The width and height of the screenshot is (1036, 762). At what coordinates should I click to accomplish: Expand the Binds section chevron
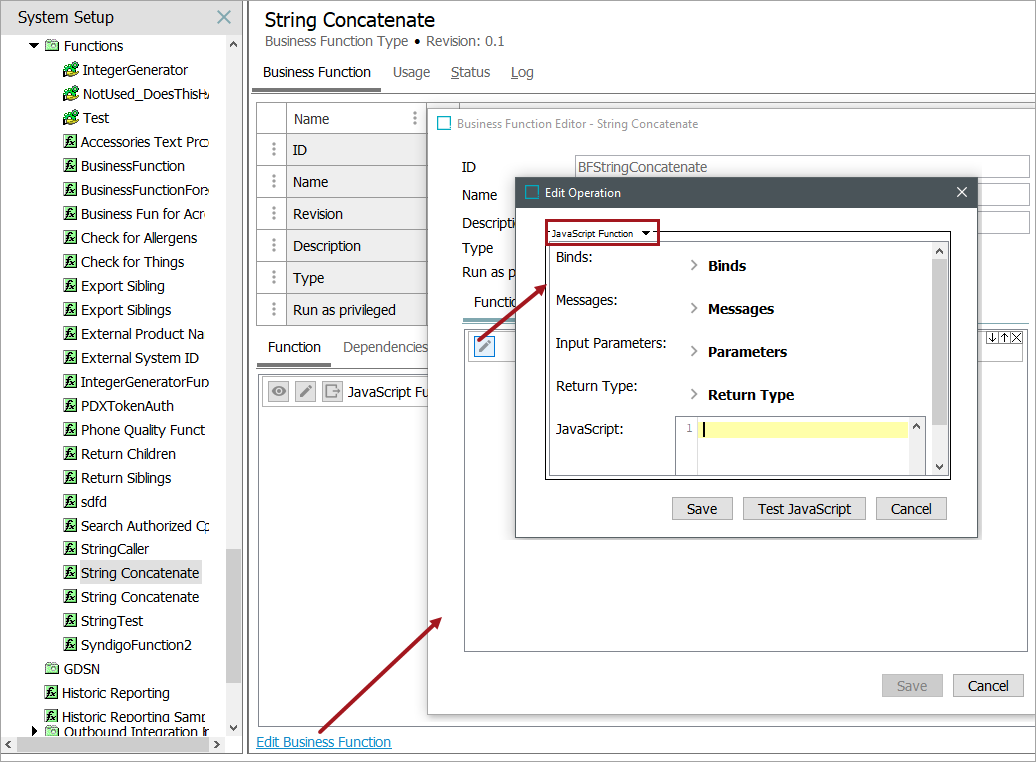tap(694, 266)
